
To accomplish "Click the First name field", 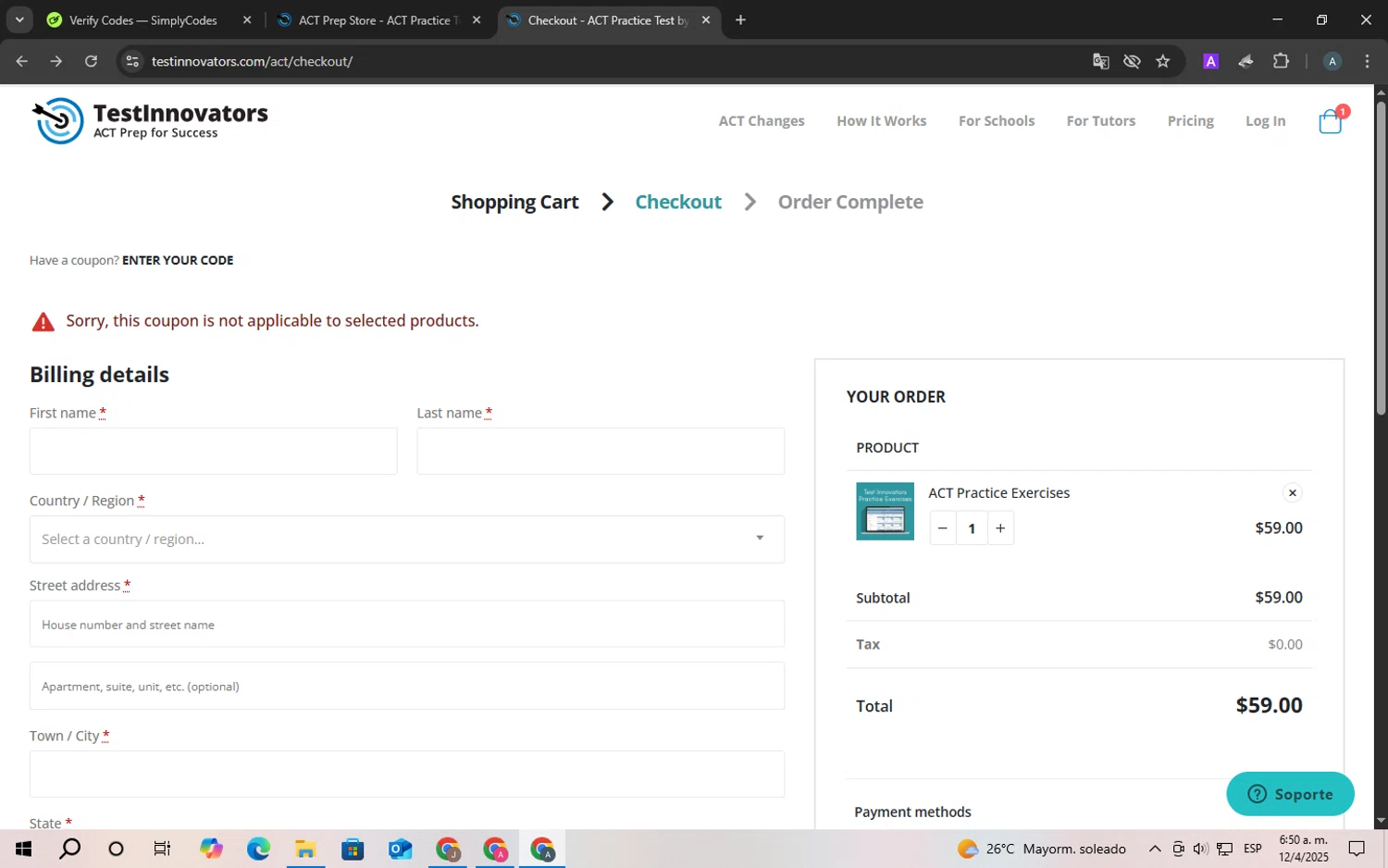I will click(x=214, y=451).
